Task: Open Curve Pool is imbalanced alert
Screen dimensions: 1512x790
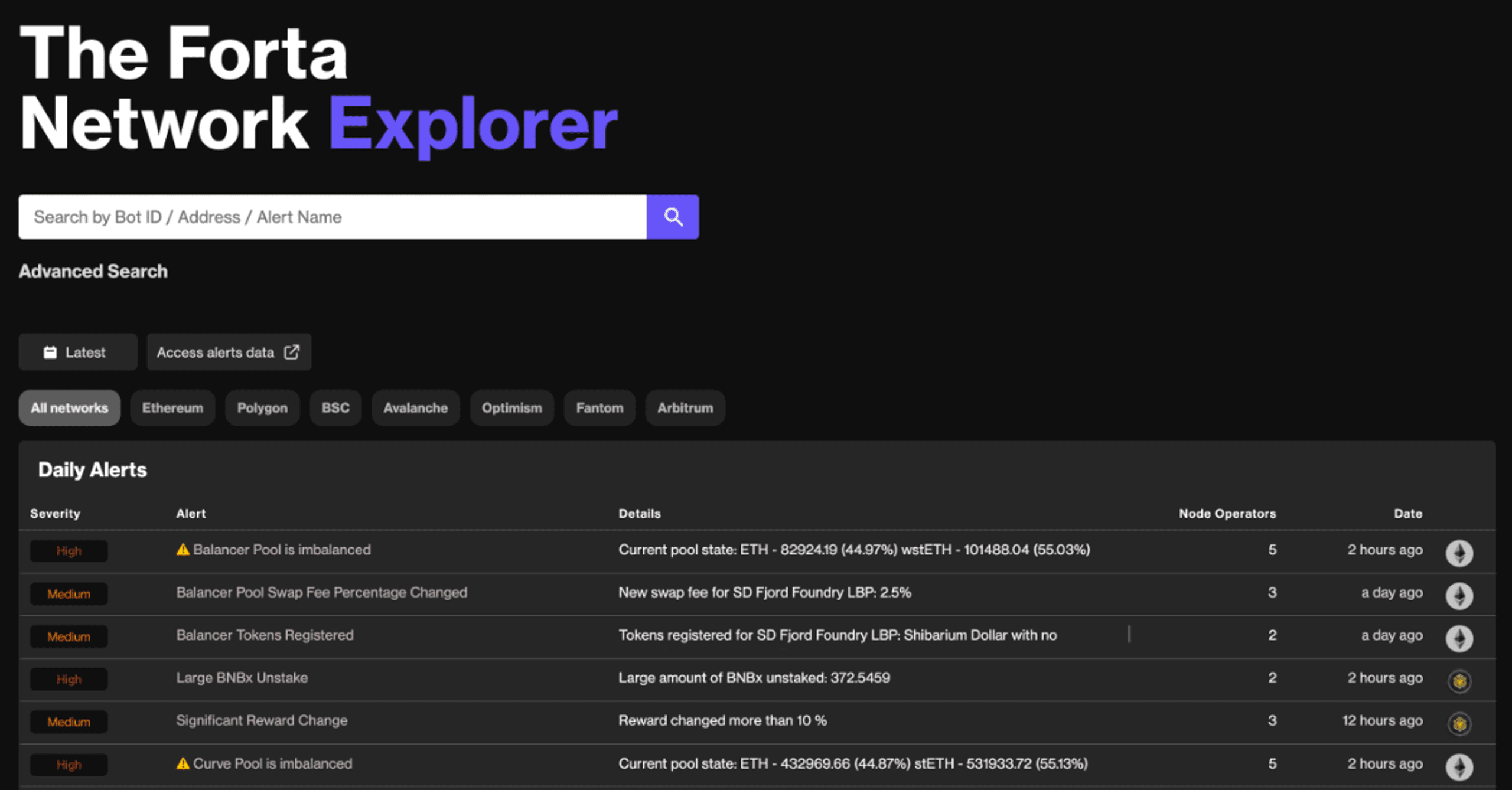Action: tap(273, 763)
